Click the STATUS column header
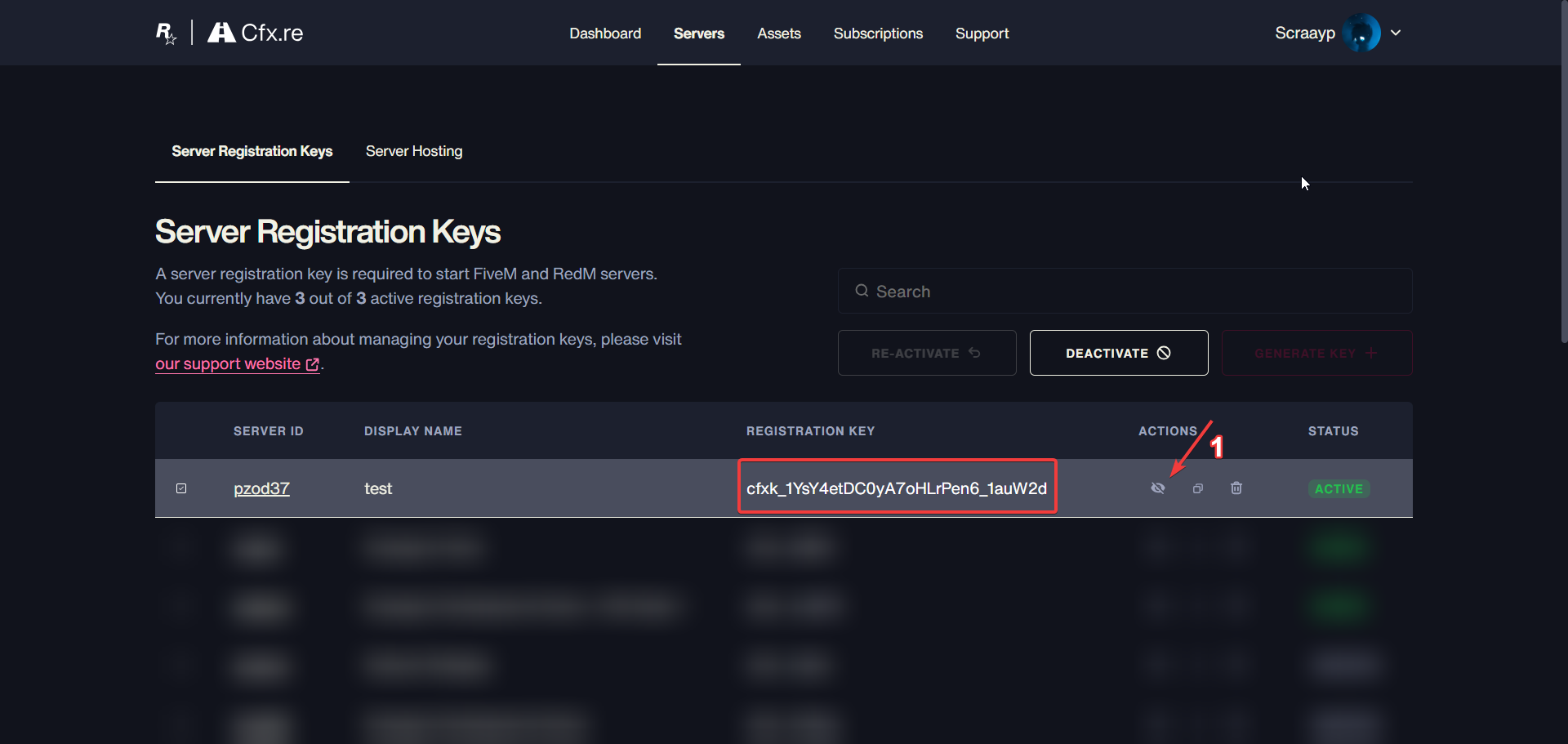Viewport: 1568px width, 744px height. coord(1333,431)
